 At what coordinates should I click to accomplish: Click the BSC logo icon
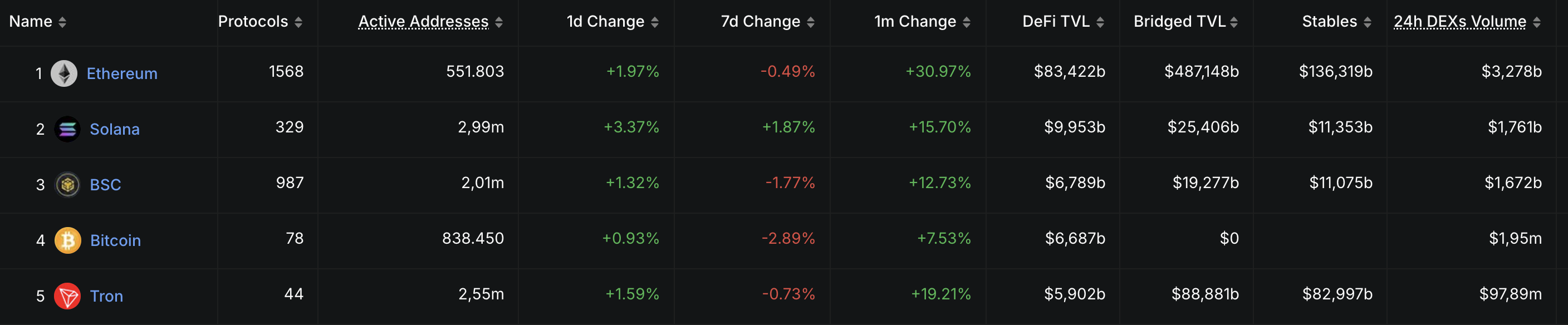(x=67, y=184)
